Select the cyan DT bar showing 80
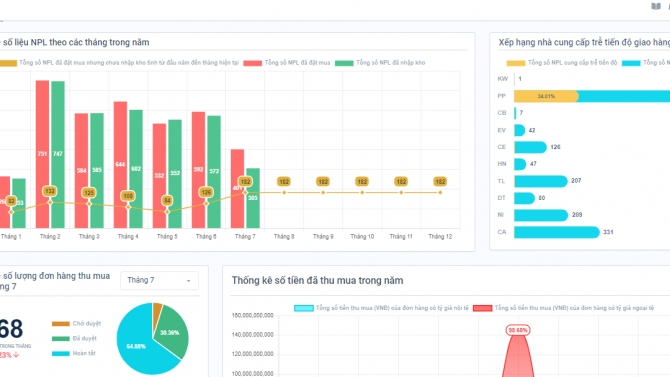 pos(524,198)
